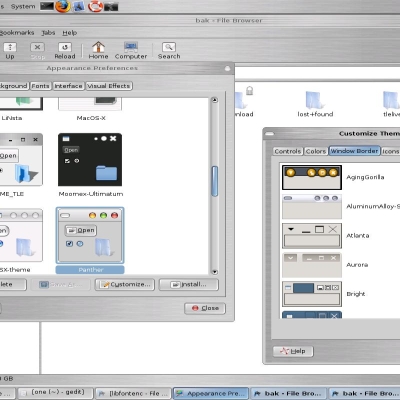
Task: Switch to gedit in taskbar
Action: (x=55, y=393)
